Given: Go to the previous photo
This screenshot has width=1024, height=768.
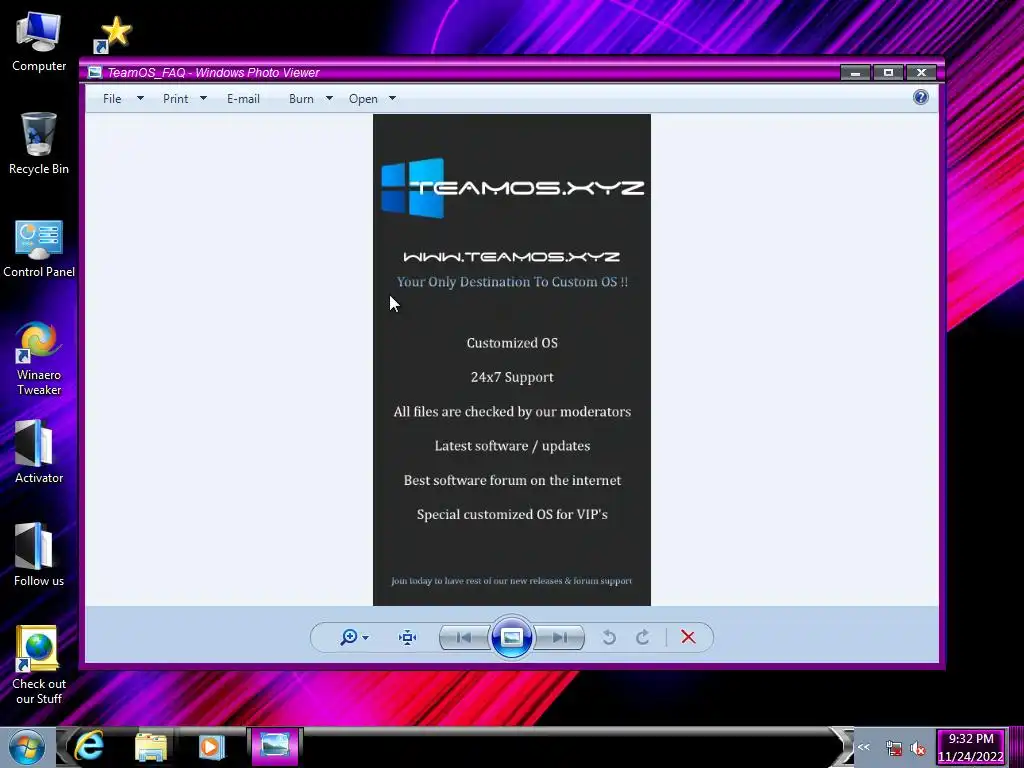Looking at the screenshot, I should (464, 637).
